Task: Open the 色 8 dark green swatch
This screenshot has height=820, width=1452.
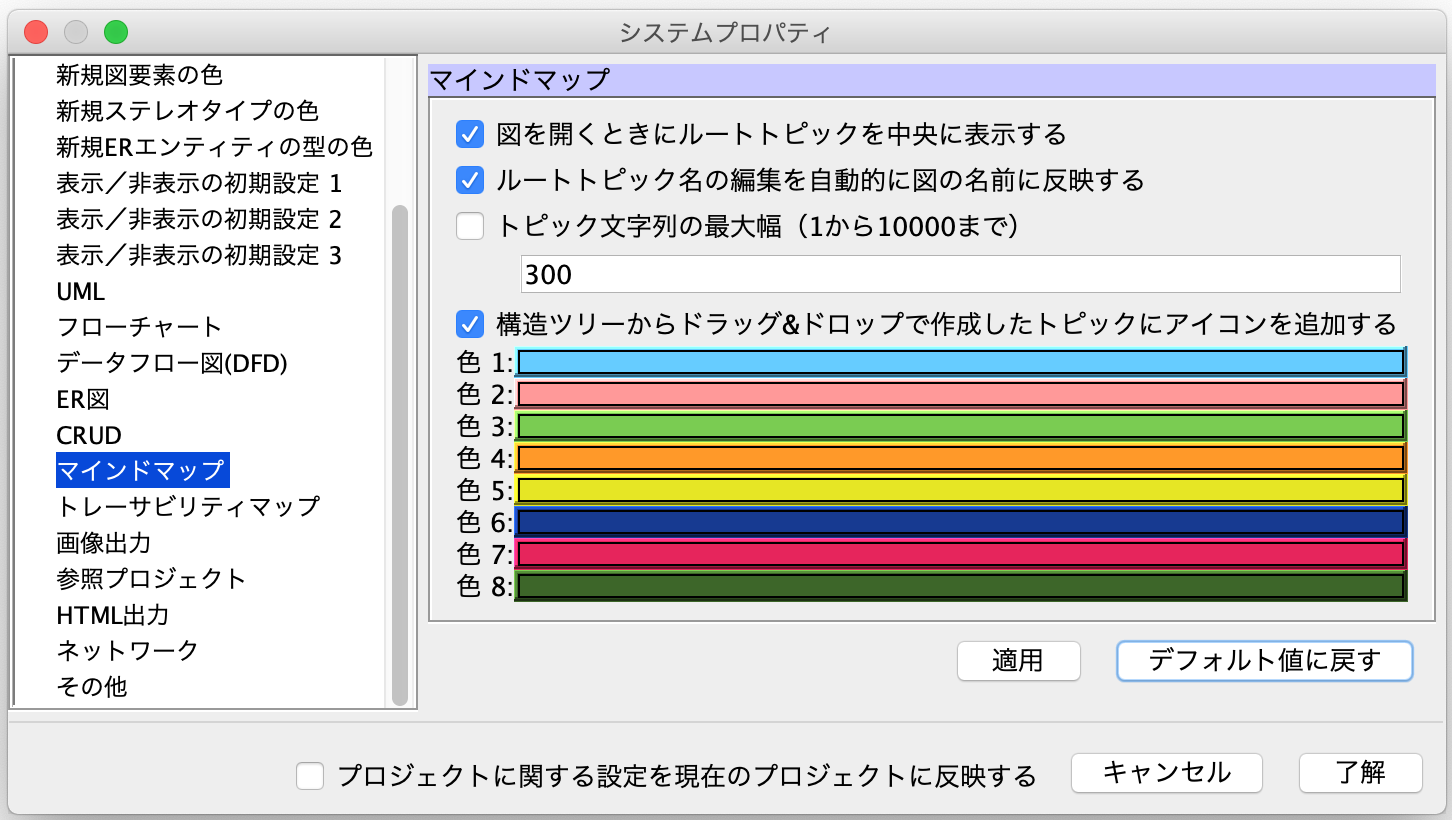Action: pyautogui.click(x=960, y=586)
